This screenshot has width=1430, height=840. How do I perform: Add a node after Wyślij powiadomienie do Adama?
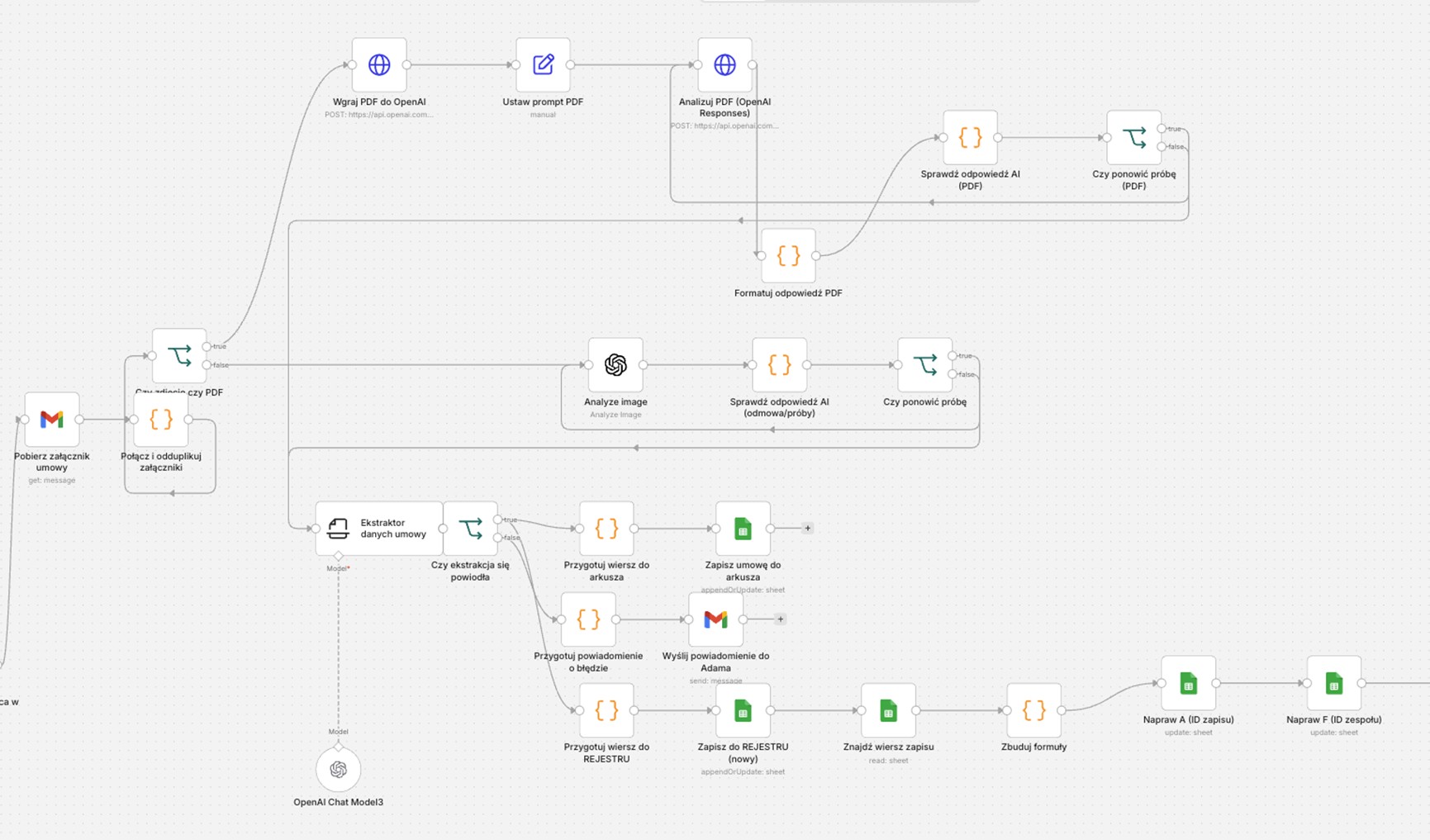780,619
